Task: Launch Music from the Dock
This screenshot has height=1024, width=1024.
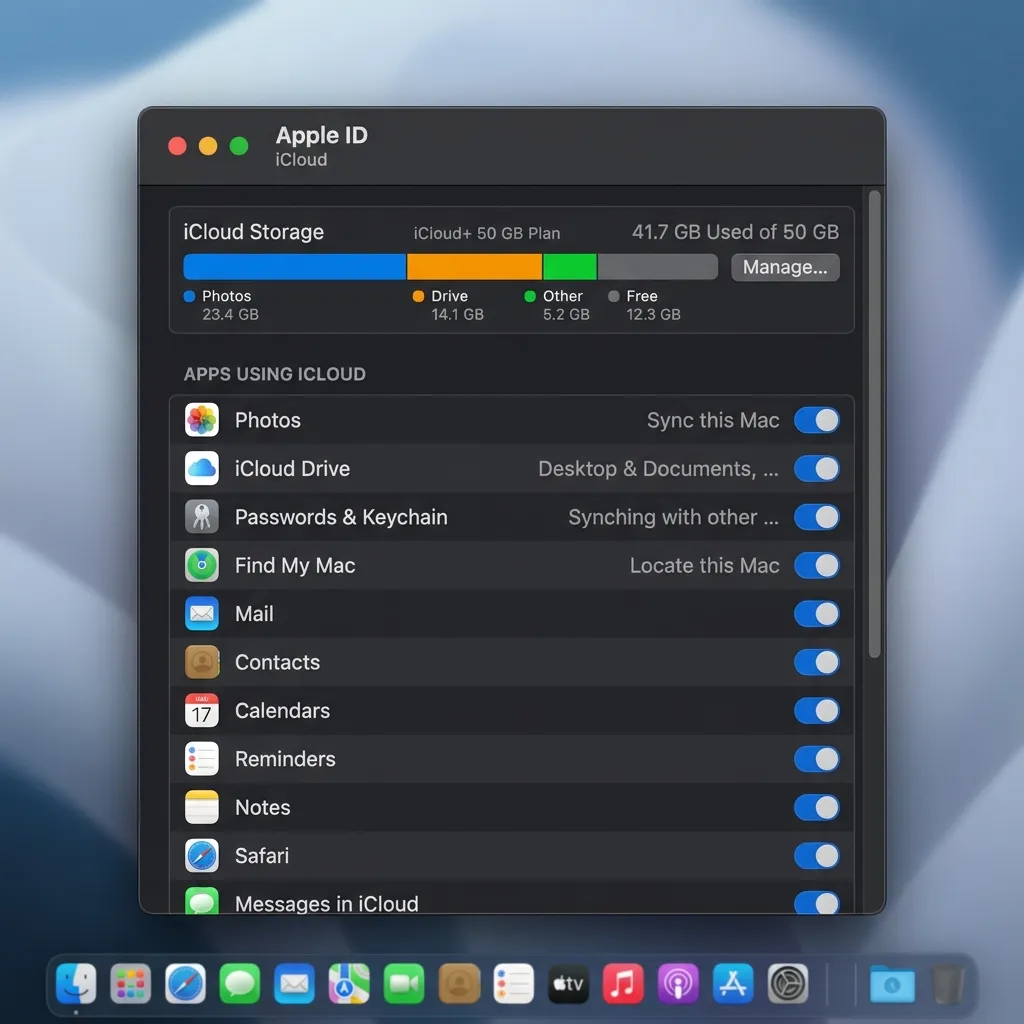Action: pyautogui.click(x=623, y=983)
